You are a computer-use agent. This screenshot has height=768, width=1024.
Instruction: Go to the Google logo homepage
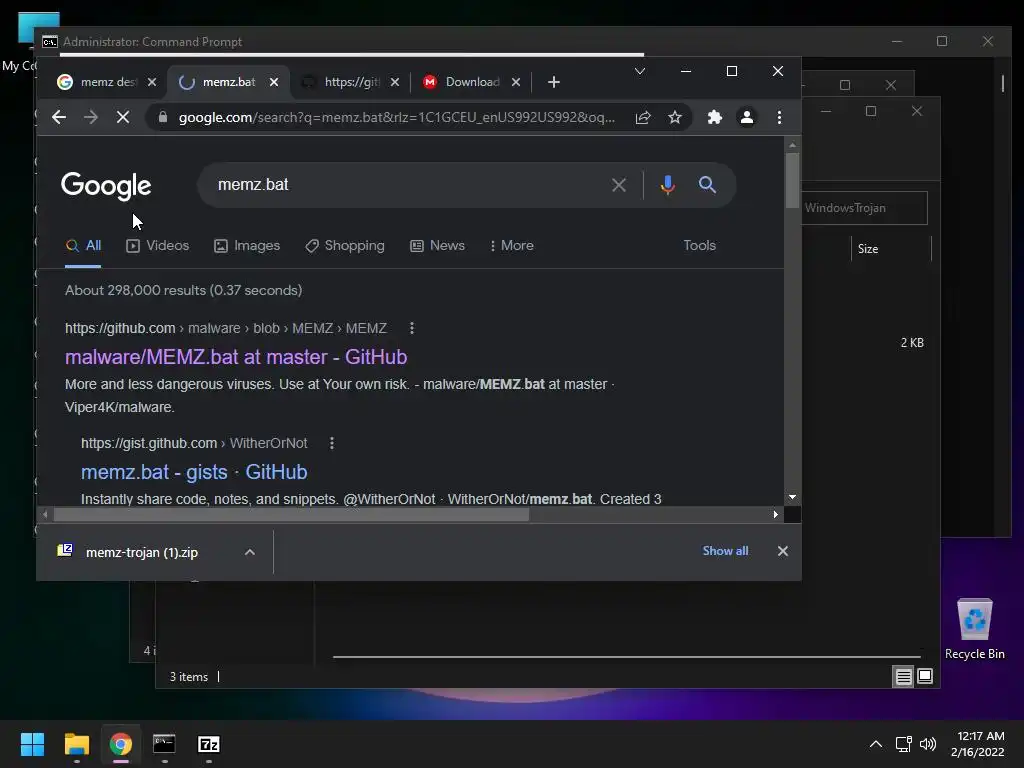click(106, 186)
